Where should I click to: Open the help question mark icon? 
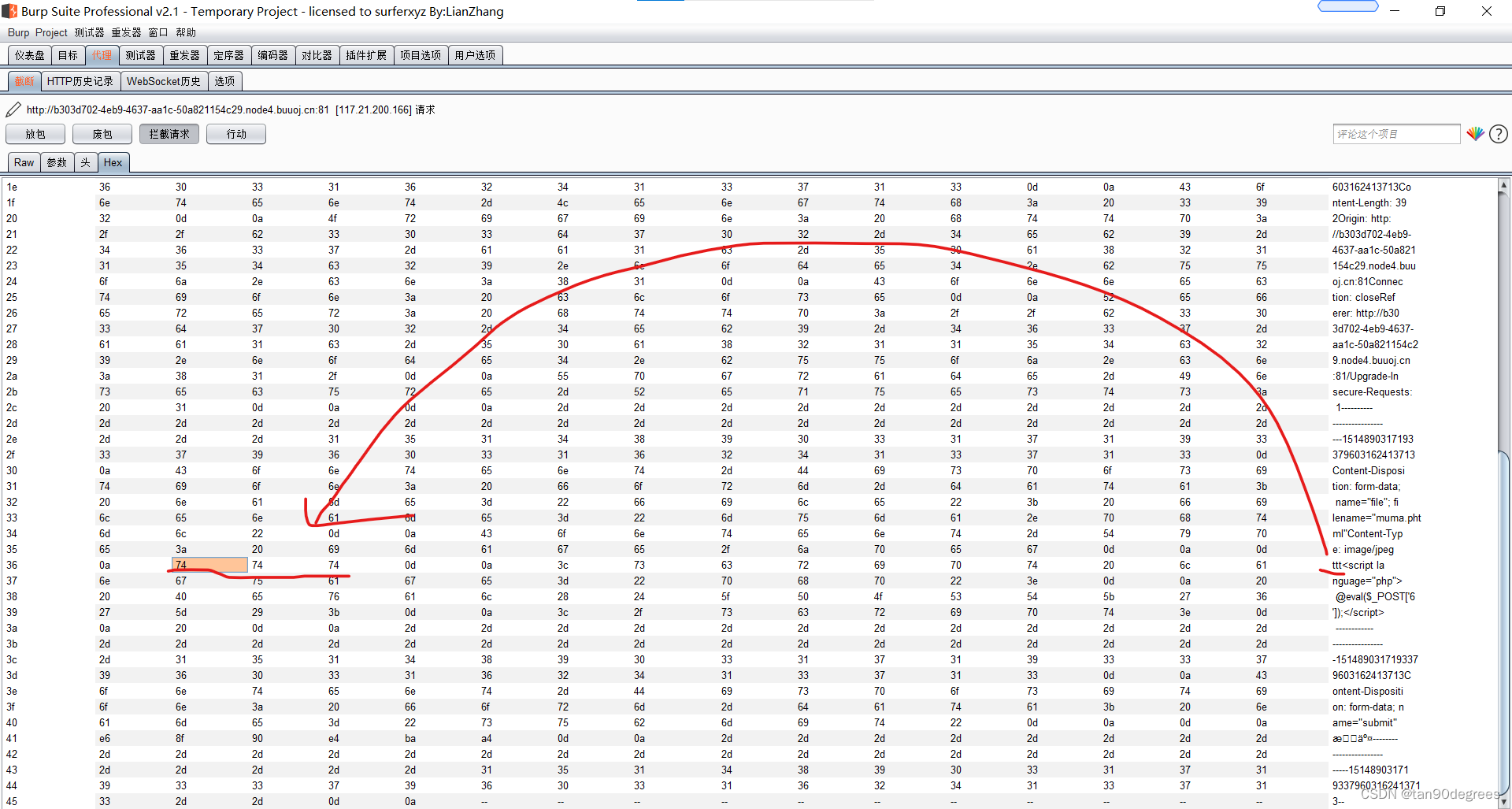pyautogui.click(x=1499, y=134)
